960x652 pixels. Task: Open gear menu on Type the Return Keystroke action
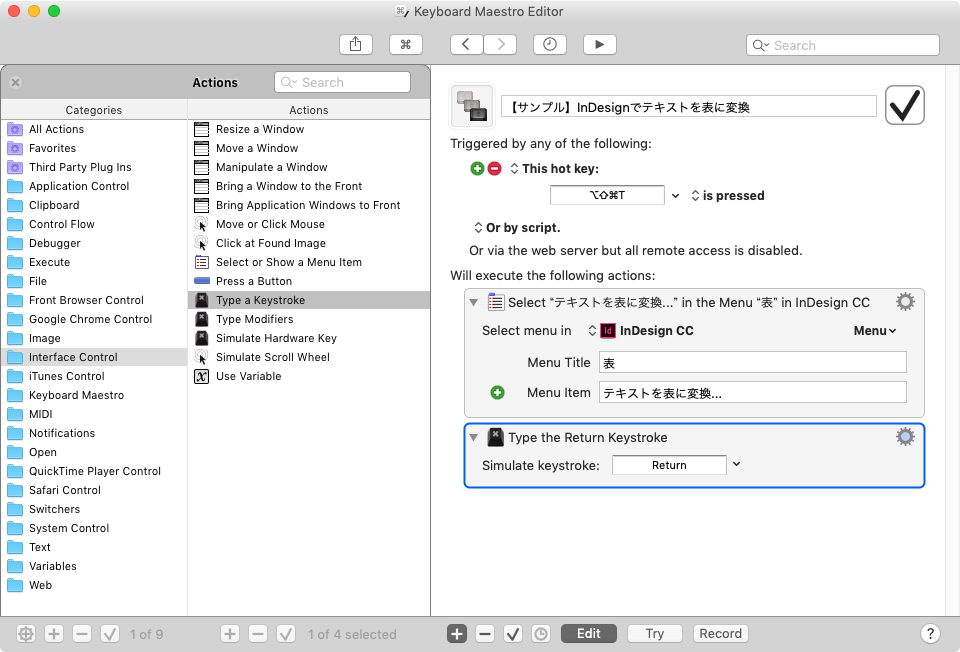[x=905, y=436]
